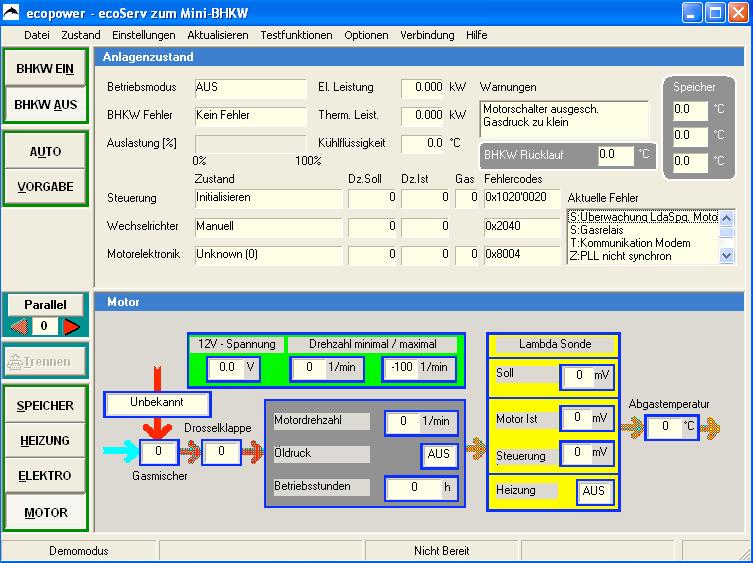Click the Aktuelle Fehler scrollbar thumb
Viewport: 753px width, 563px height.
coord(727,233)
